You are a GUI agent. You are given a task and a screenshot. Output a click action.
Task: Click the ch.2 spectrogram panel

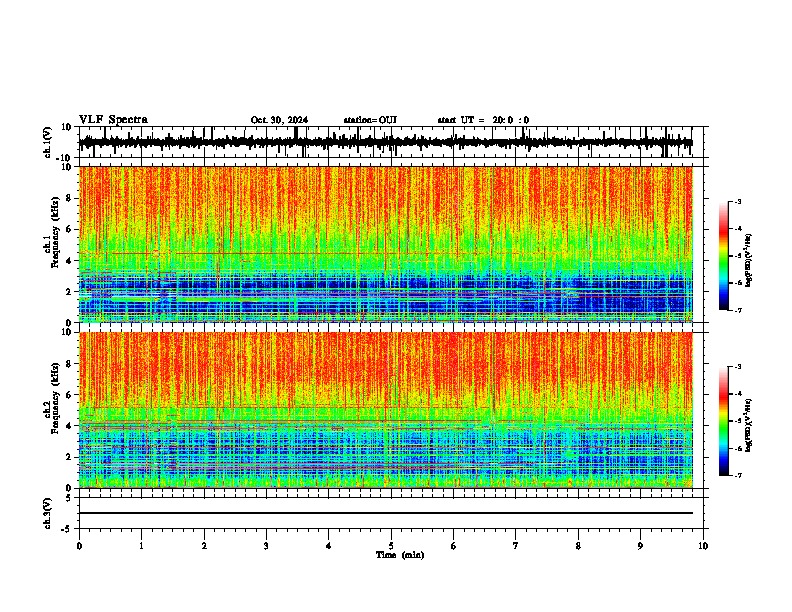(386, 410)
